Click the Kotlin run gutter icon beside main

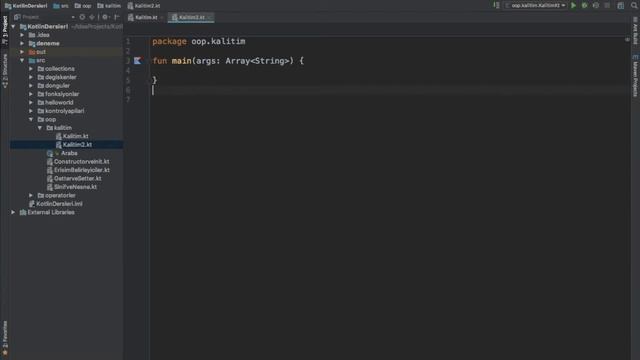[x=138, y=61]
